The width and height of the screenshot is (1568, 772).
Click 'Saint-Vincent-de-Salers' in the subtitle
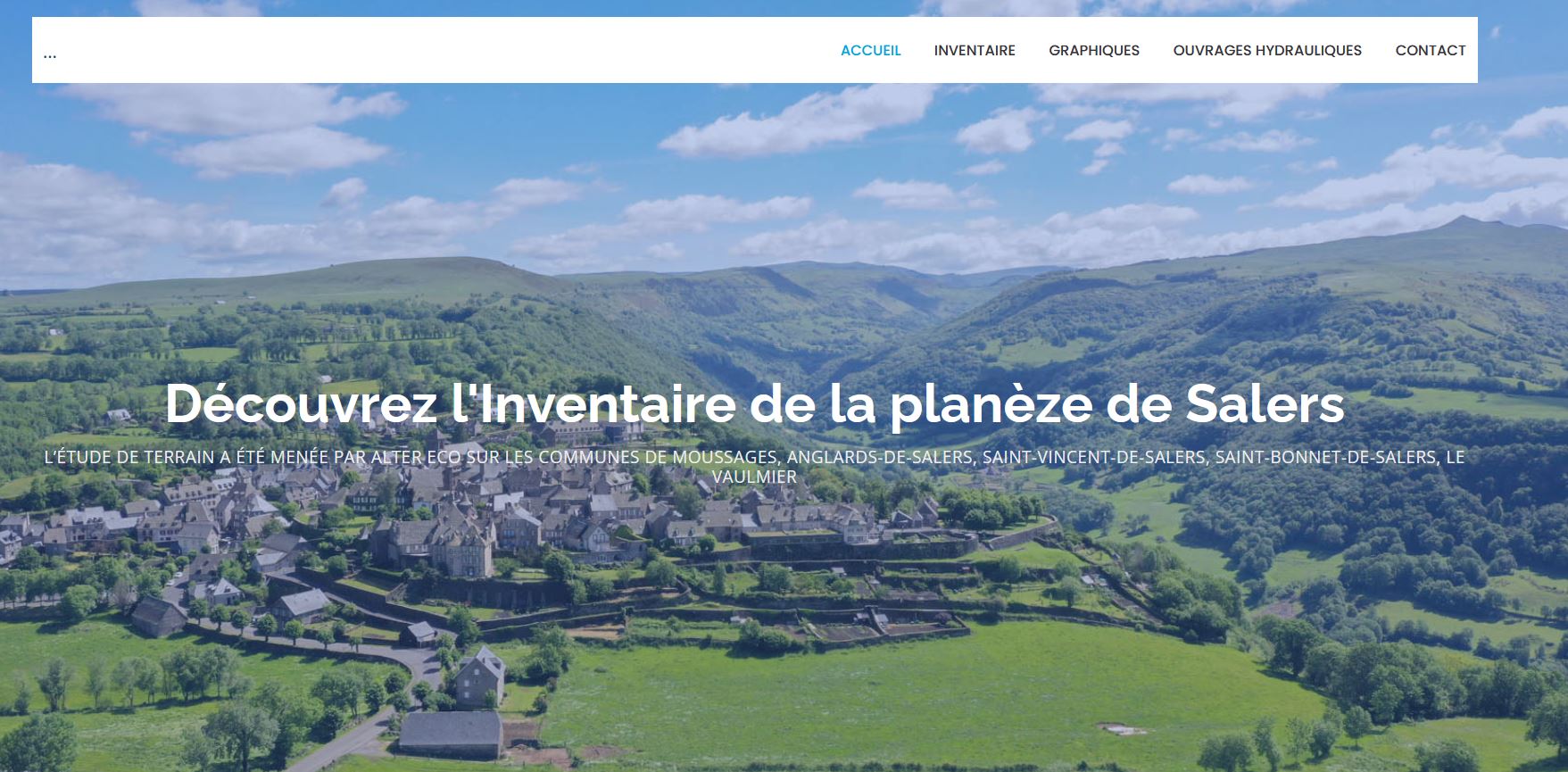click(x=1093, y=457)
